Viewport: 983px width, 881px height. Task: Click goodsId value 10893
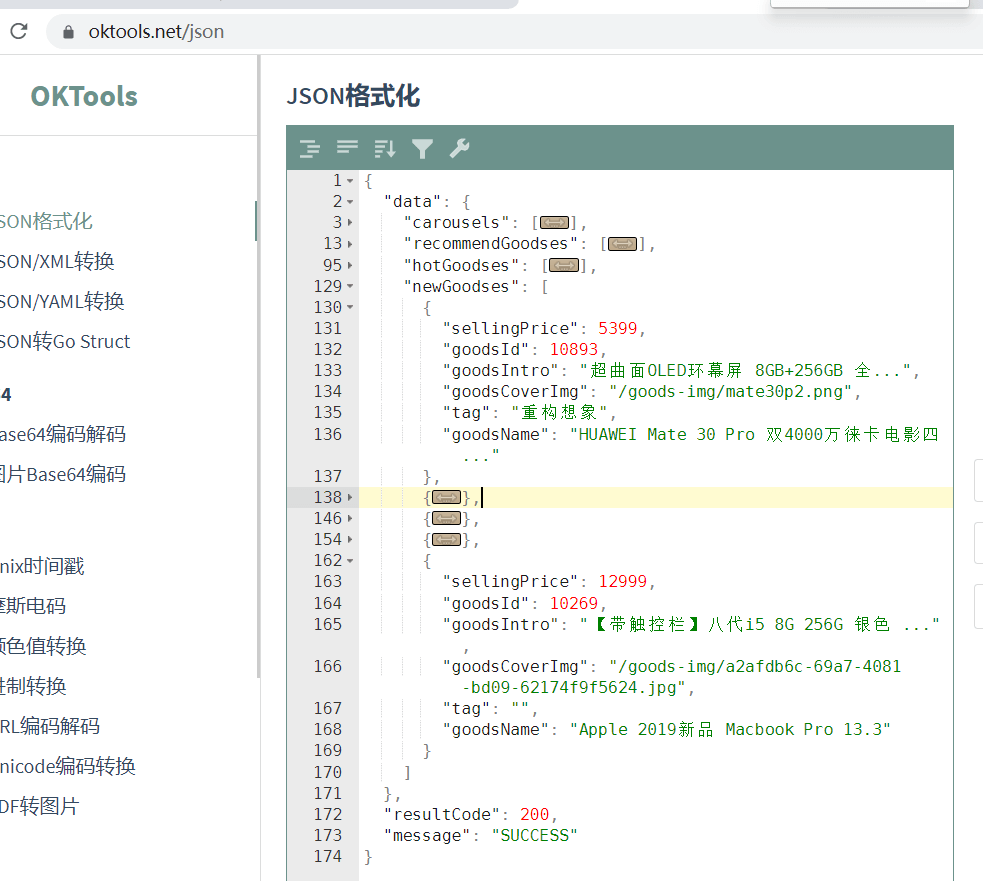[x=574, y=349]
